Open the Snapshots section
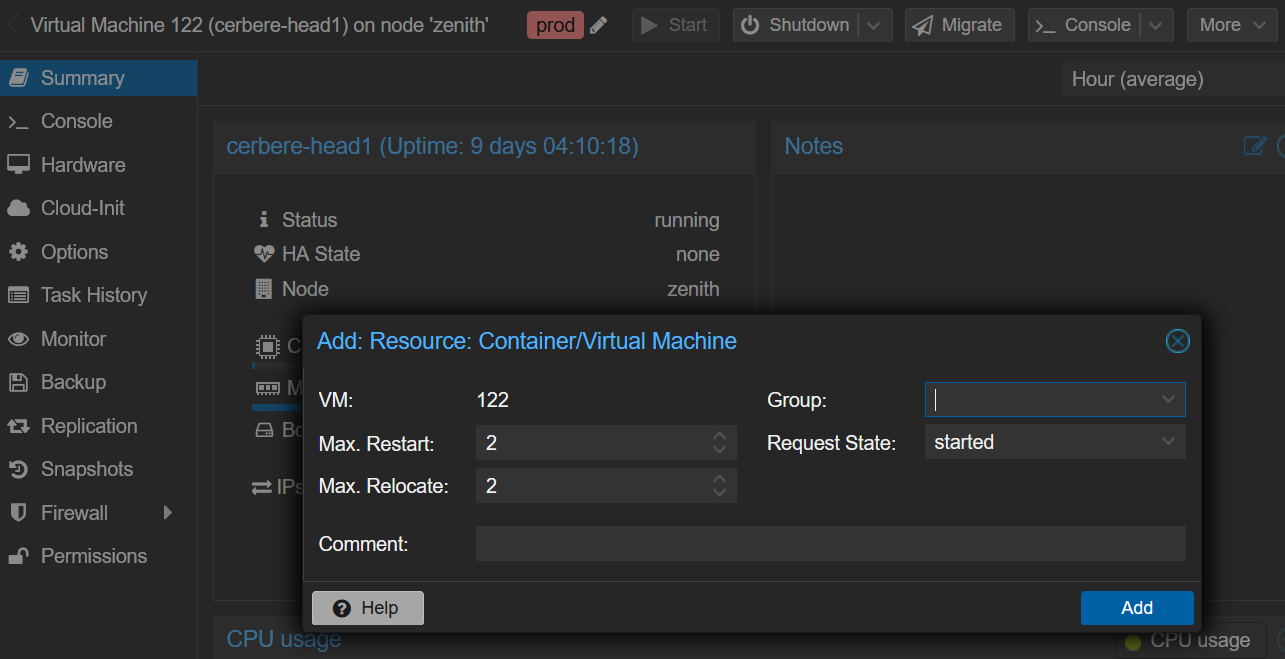Viewport: 1285px width, 659px height. 86,469
